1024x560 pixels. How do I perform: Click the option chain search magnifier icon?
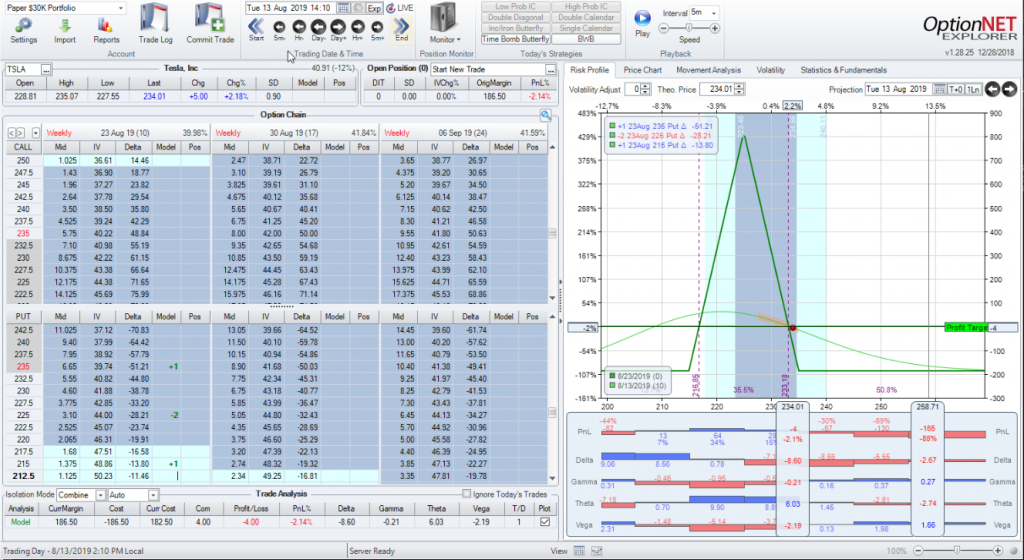[545, 116]
